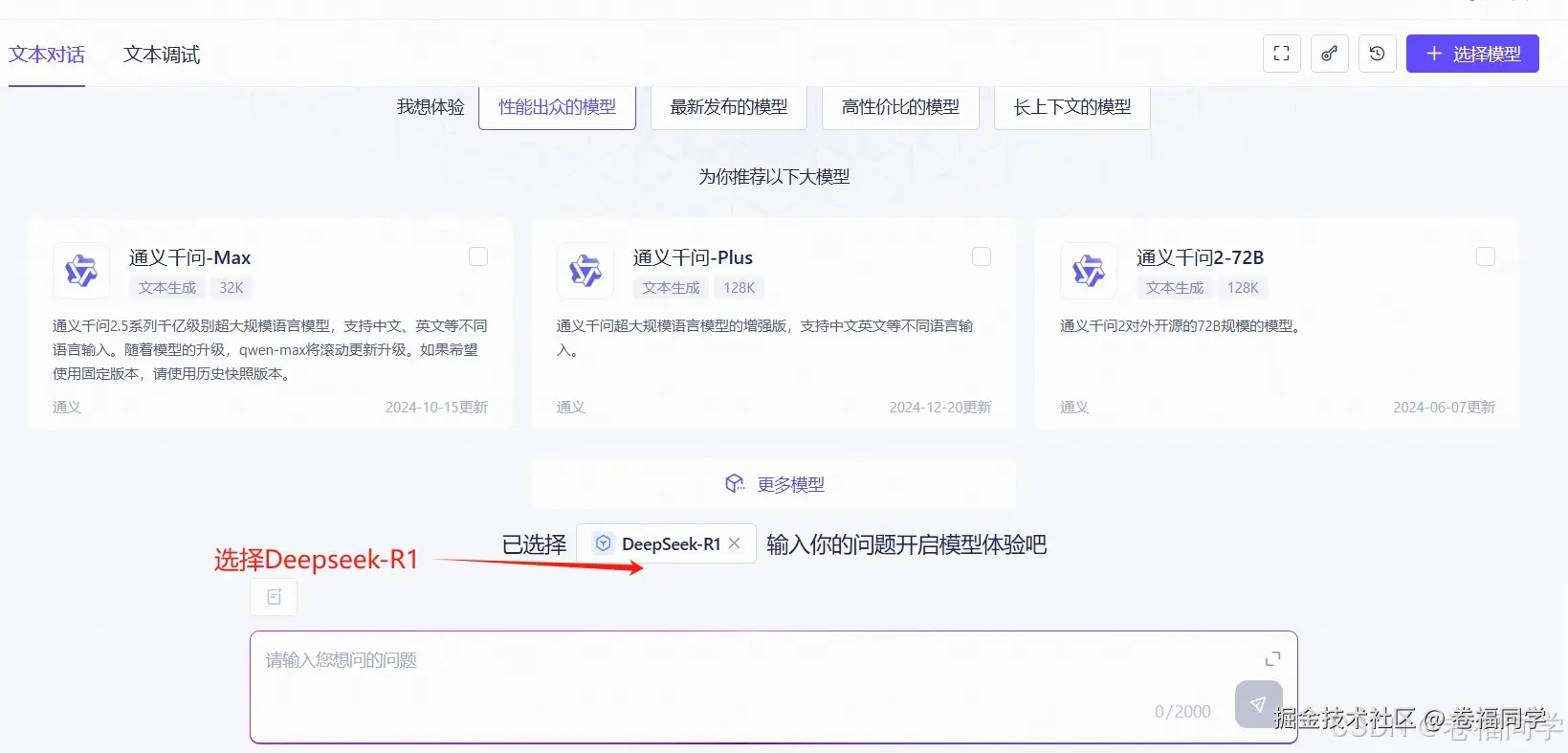Click the cube icon beside 更多模型
Image resolution: width=1568 pixels, height=753 pixels.
coord(735,484)
